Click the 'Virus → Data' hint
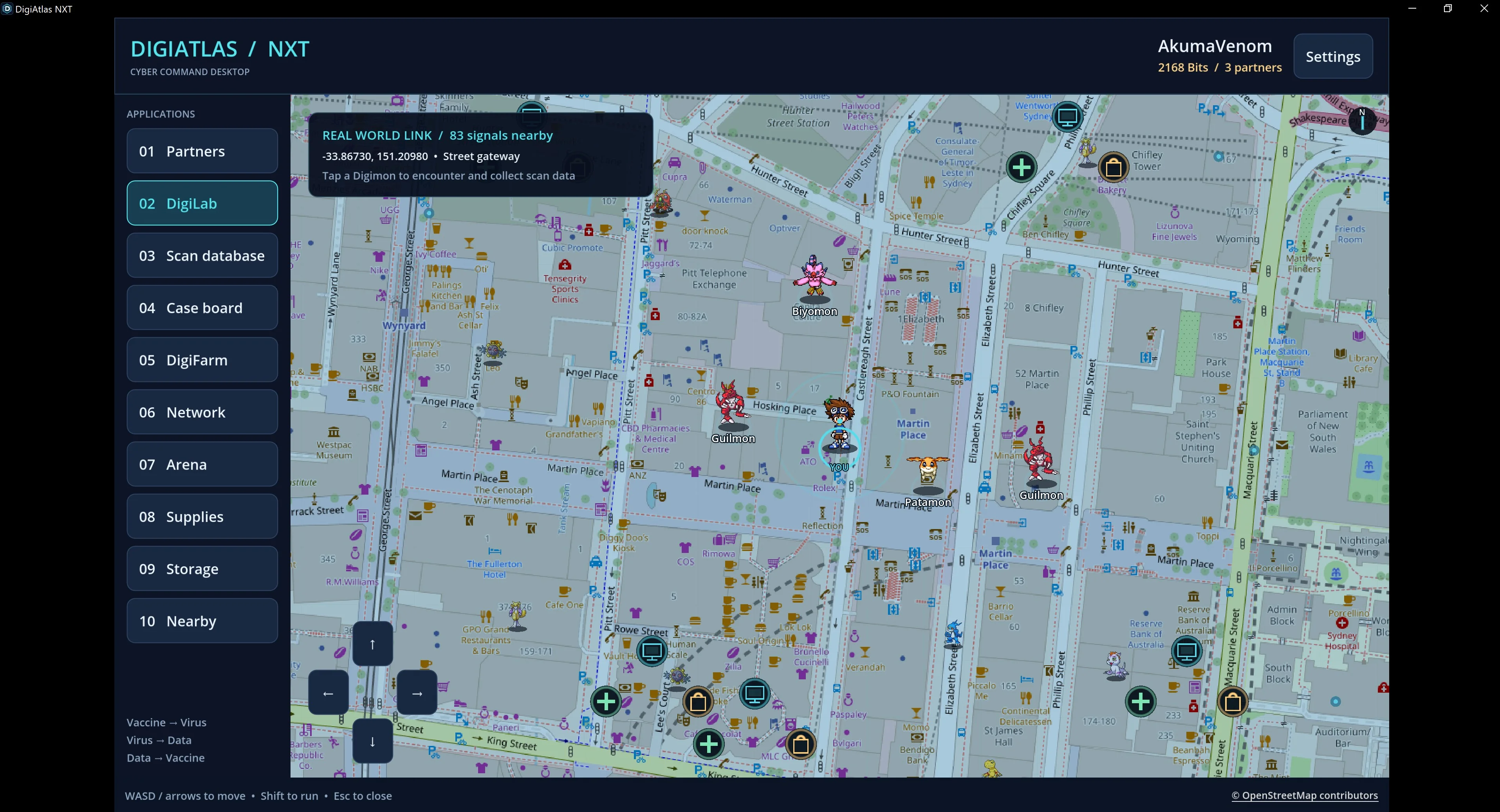Screen dimensions: 1500x812 tap(159, 740)
